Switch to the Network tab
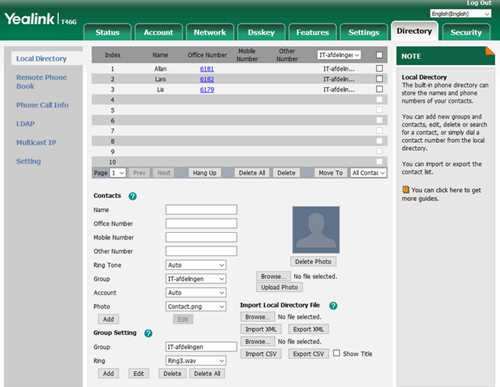 pyautogui.click(x=210, y=32)
